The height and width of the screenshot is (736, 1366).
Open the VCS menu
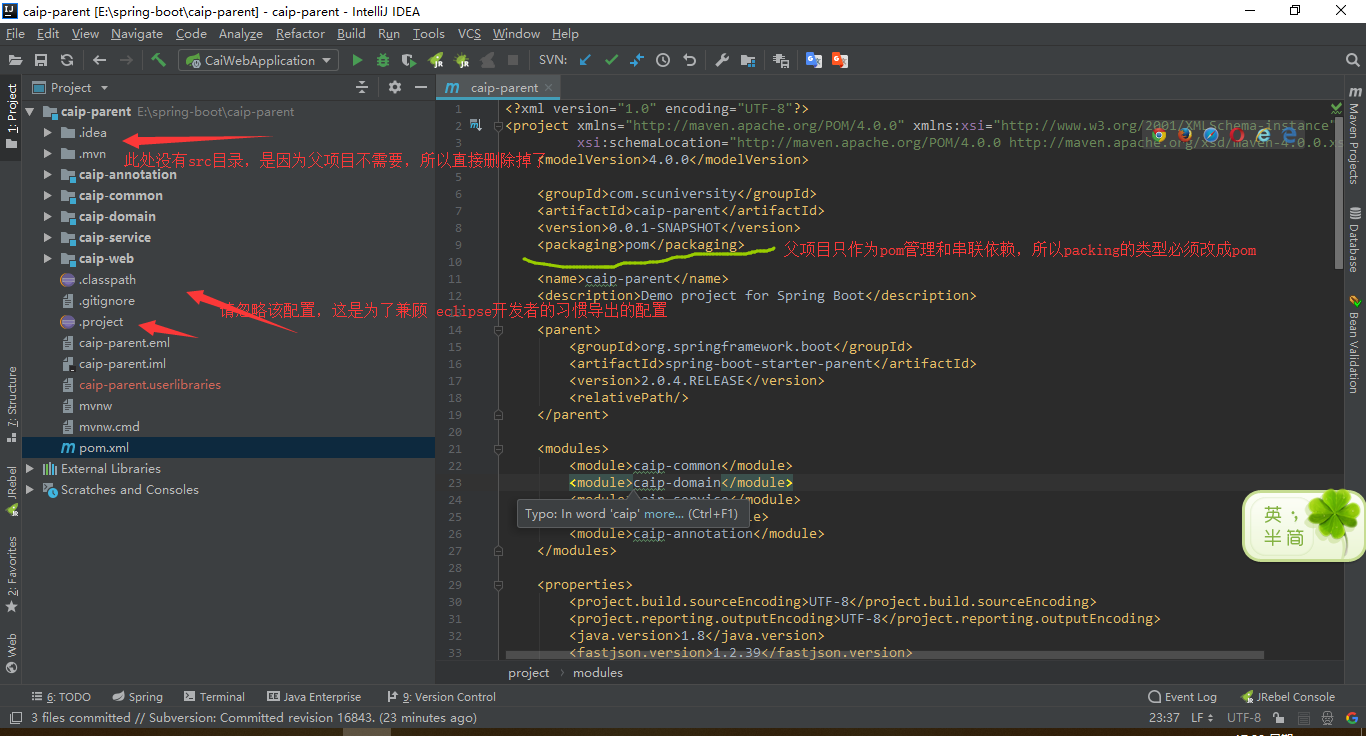pos(468,33)
